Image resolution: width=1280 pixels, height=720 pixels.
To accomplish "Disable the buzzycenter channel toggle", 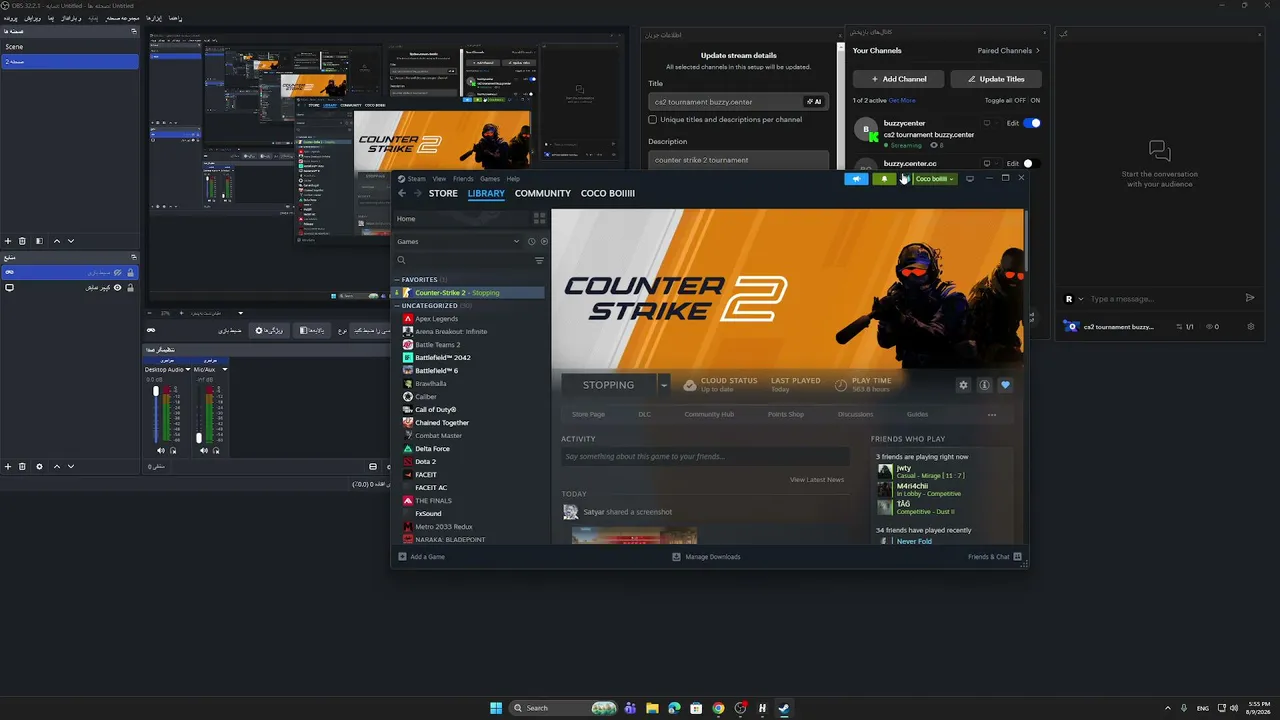I will click(x=1032, y=123).
